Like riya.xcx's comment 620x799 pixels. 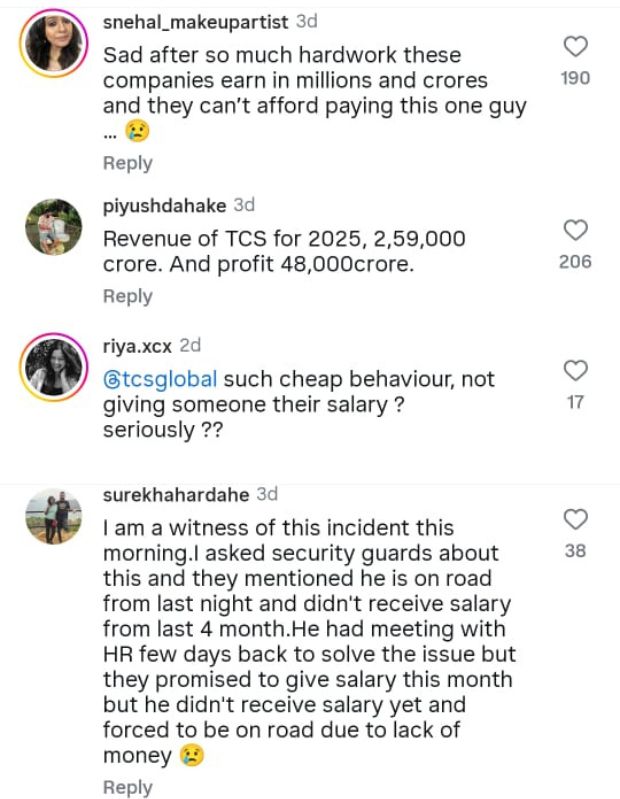click(575, 372)
